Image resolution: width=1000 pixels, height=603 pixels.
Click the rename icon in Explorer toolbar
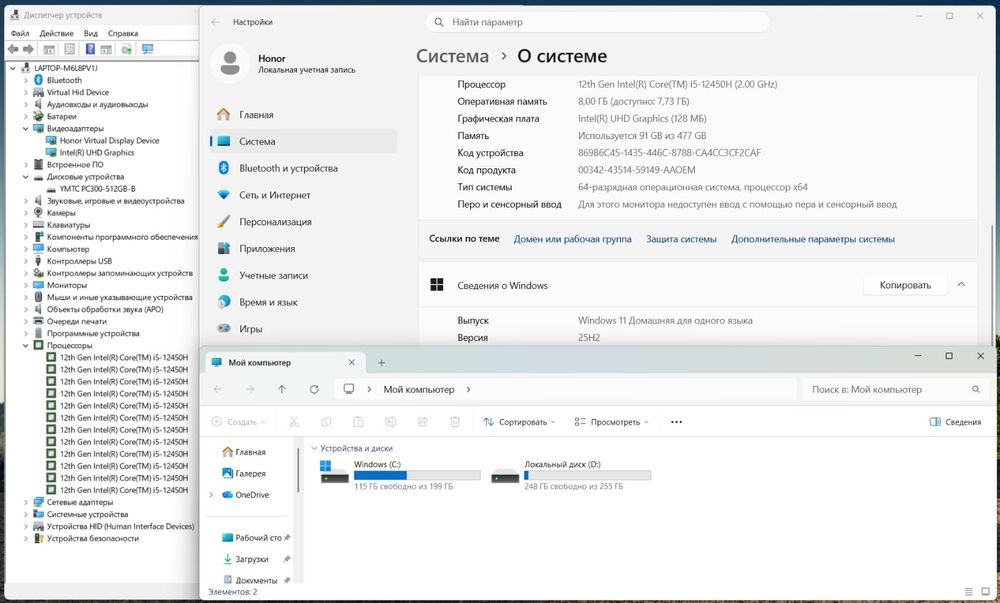(390, 422)
